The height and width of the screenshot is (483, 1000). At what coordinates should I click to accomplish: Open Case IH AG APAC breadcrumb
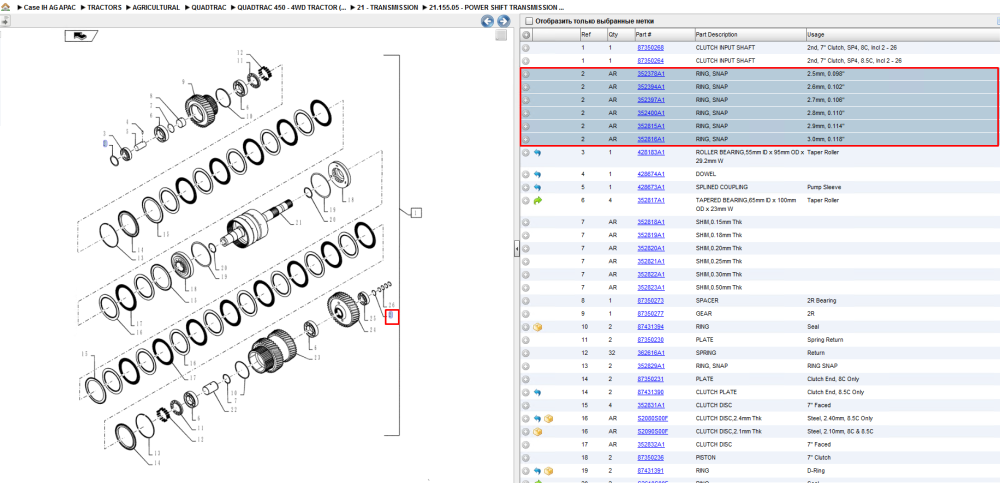[49, 7]
